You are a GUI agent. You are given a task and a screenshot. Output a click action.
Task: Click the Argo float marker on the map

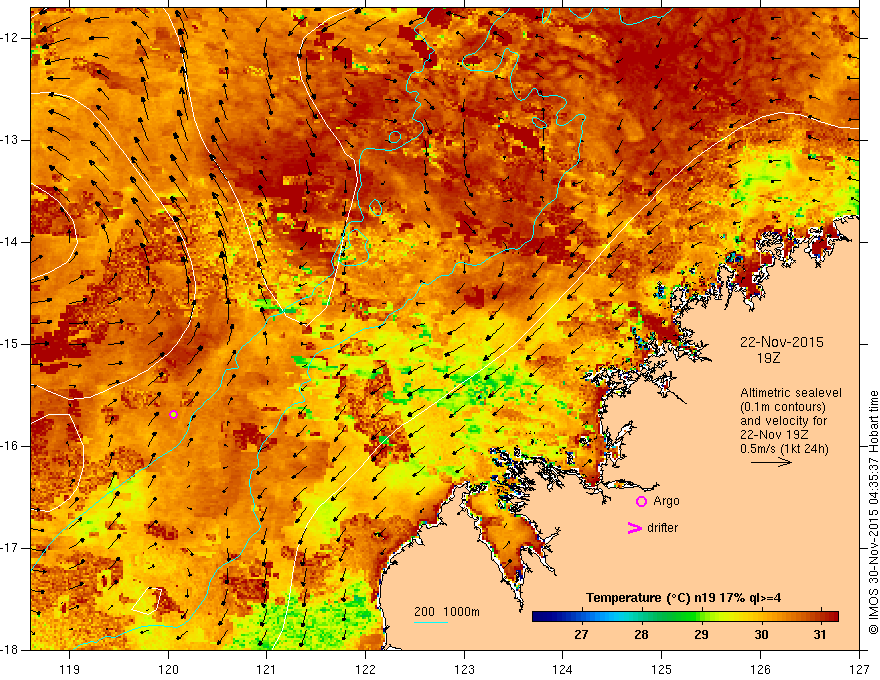pos(173,415)
